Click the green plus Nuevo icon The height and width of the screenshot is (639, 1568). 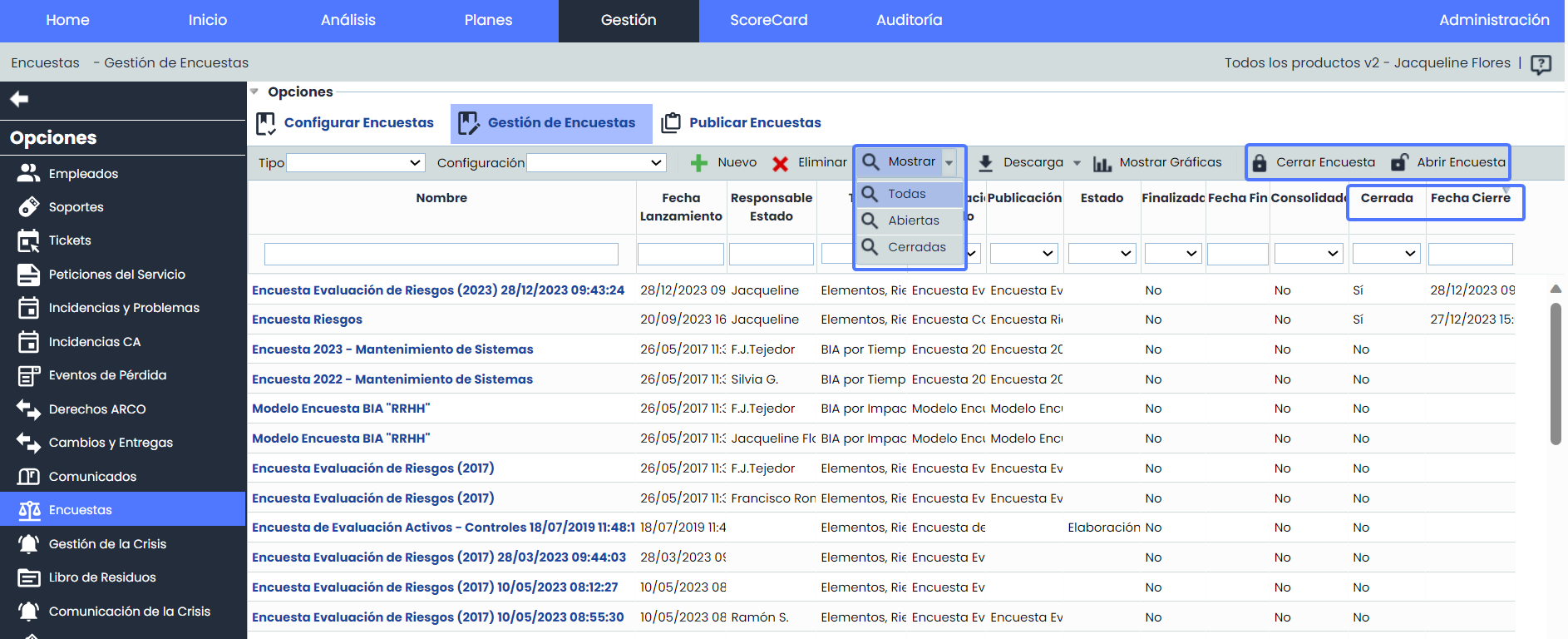(x=699, y=163)
